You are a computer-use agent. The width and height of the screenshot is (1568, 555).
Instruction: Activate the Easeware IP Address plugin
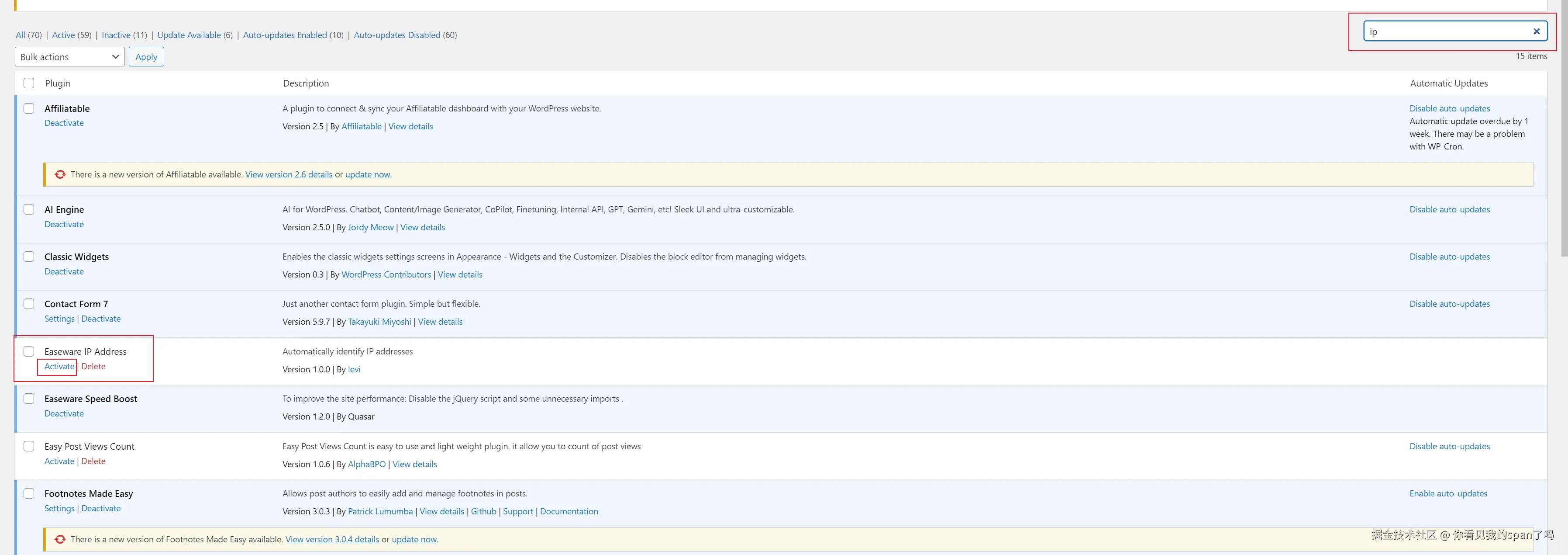pyautogui.click(x=59, y=367)
